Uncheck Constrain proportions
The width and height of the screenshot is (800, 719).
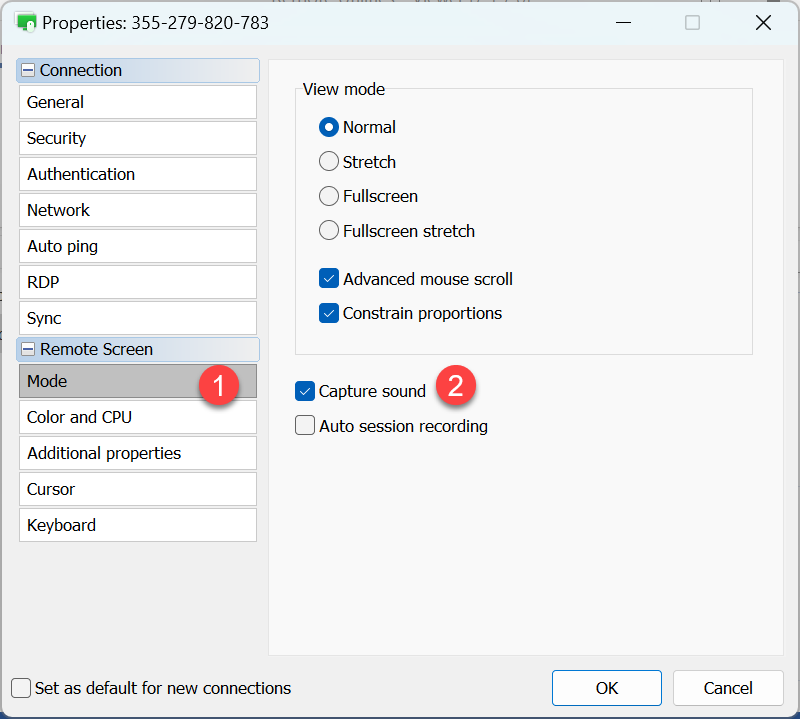(x=329, y=314)
